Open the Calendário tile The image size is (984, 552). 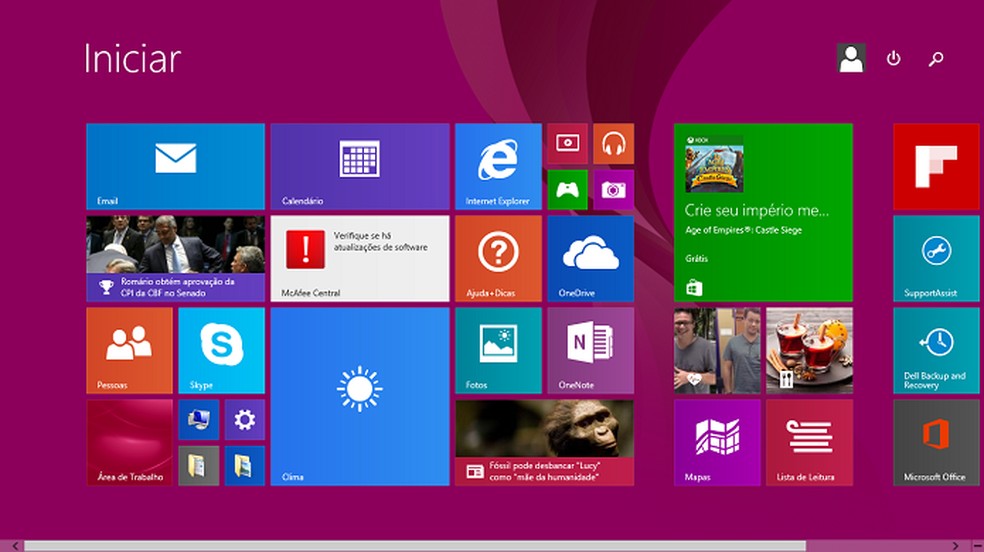[x=360, y=166]
